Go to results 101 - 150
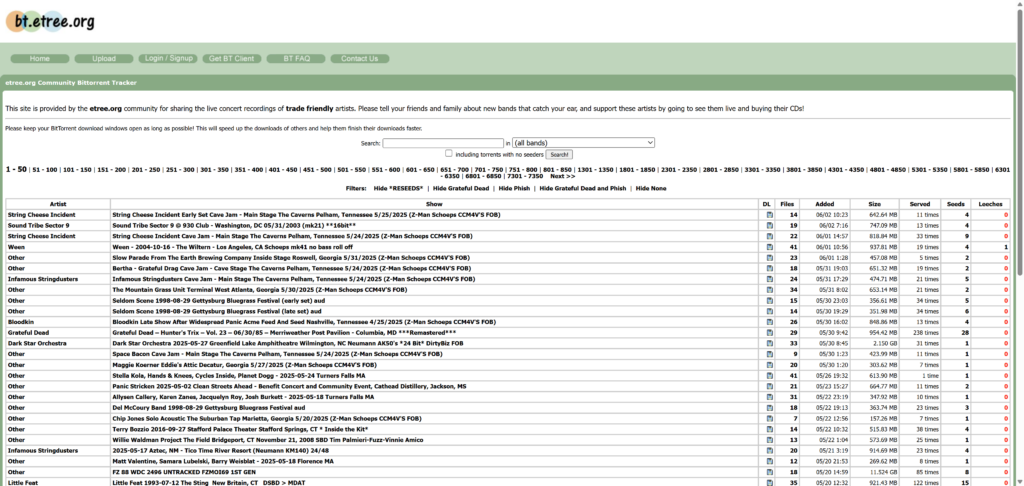The width and height of the screenshot is (1024, 486). tap(77, 170)
